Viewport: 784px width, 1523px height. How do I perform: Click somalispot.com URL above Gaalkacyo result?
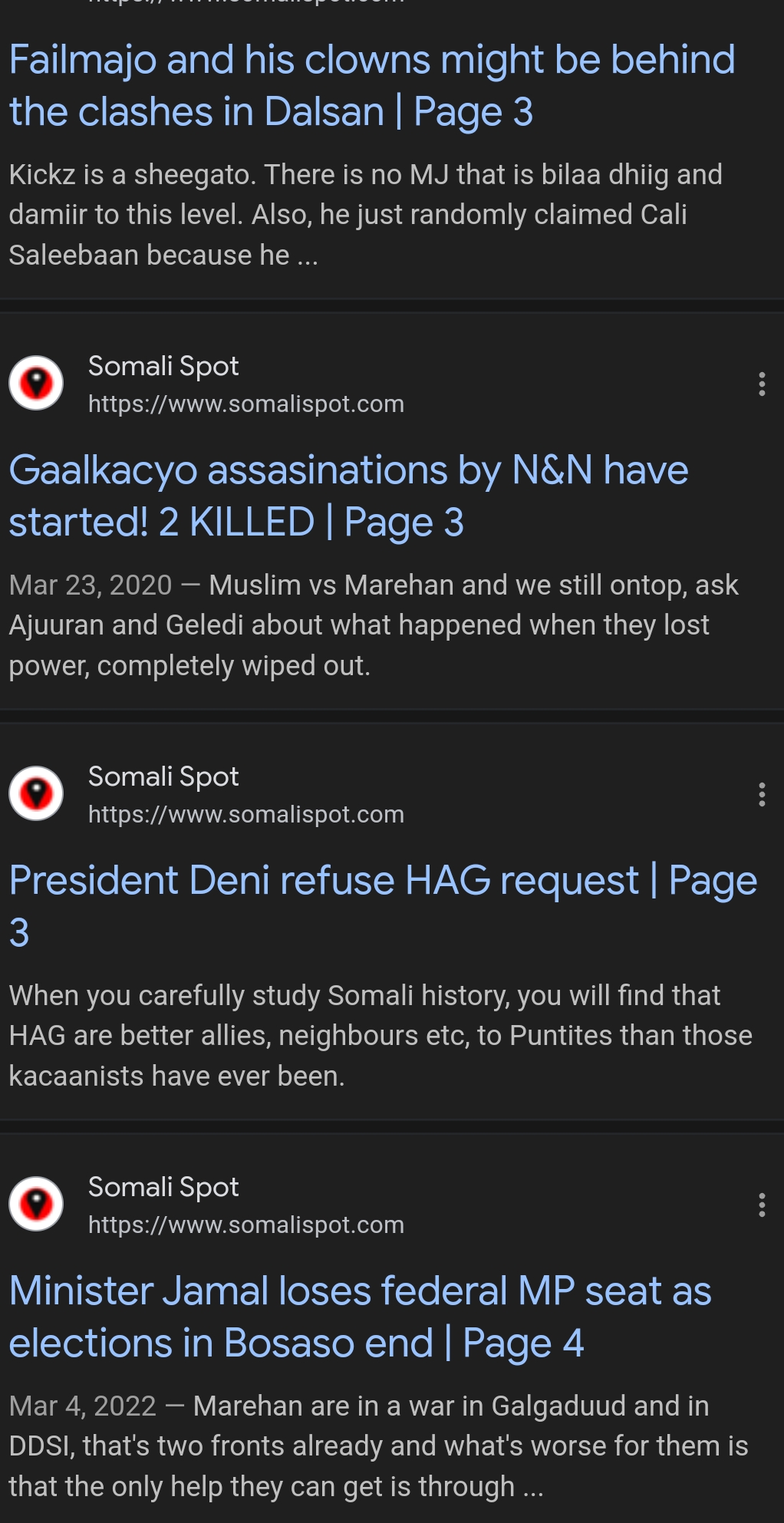point(245,404)
